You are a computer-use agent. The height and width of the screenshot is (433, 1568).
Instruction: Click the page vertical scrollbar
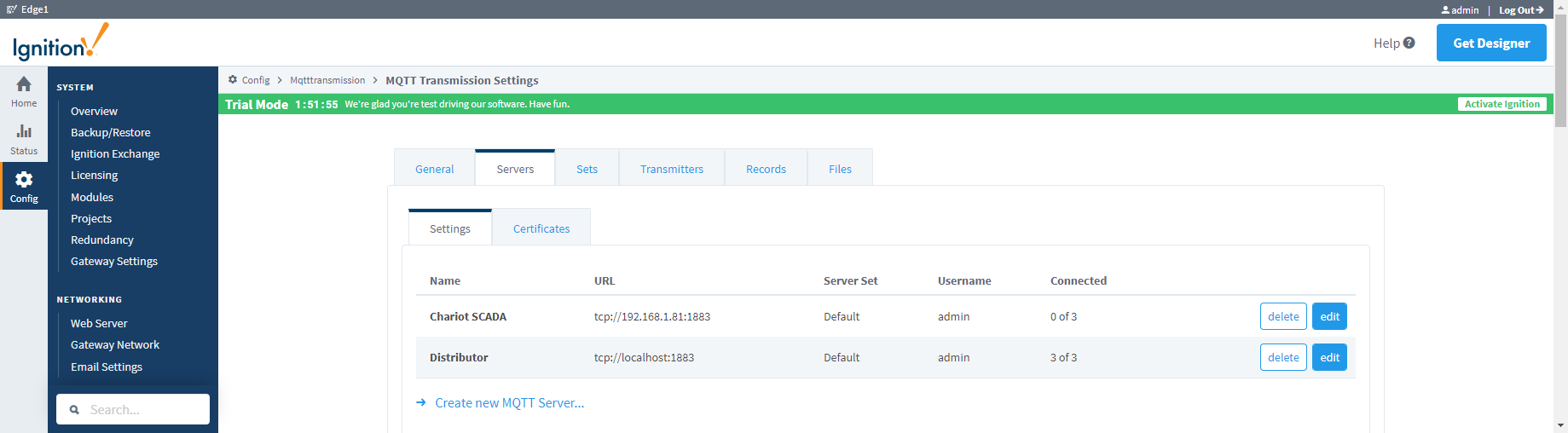click(1560, 72)
